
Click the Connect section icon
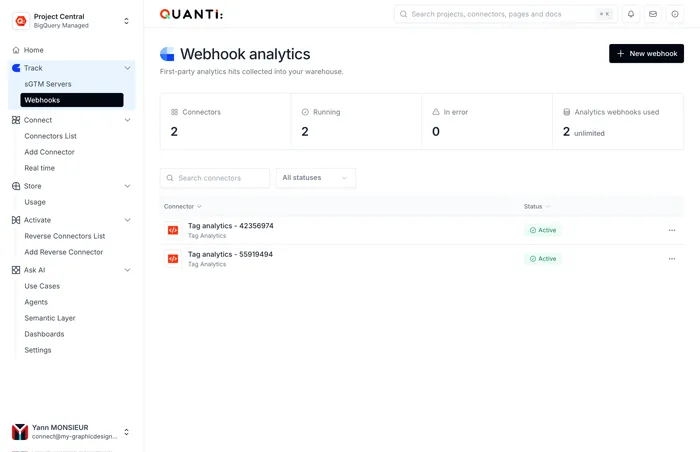pos(16,120)
